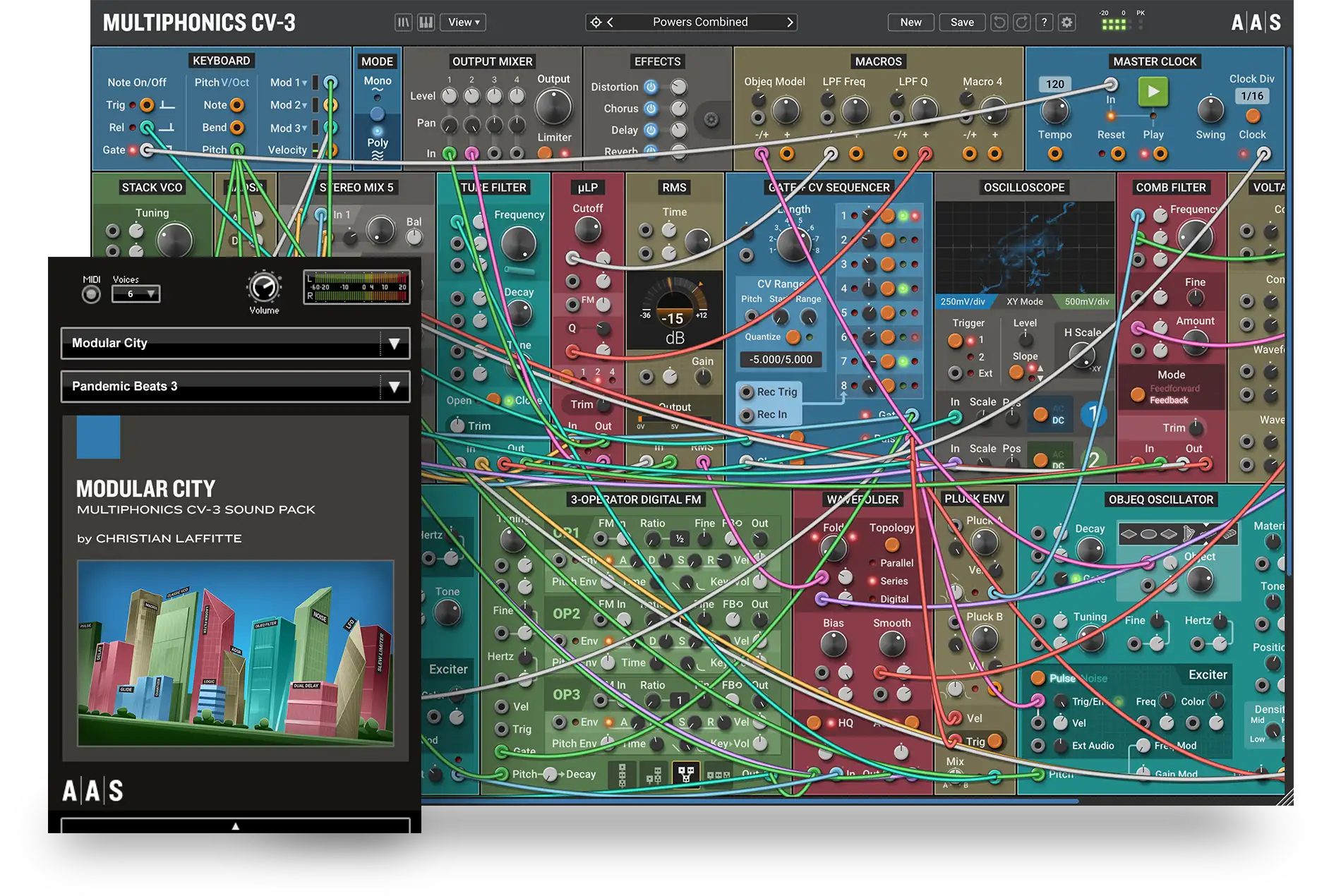Expand the Pandemic Beats 3 preset dropdown

(394, 387)
